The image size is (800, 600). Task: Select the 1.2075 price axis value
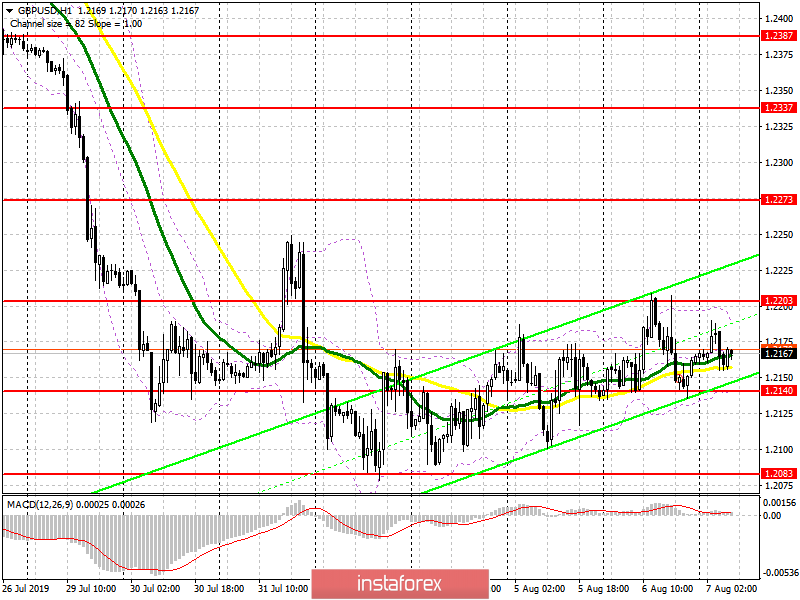[x=779, y=485]
